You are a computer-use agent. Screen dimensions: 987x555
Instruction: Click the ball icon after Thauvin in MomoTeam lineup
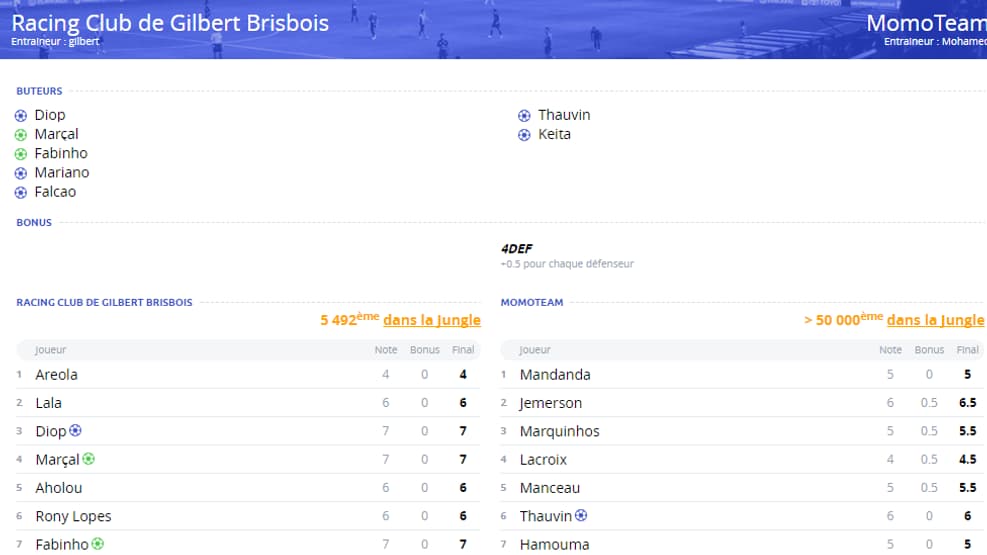tap(581, 515)
